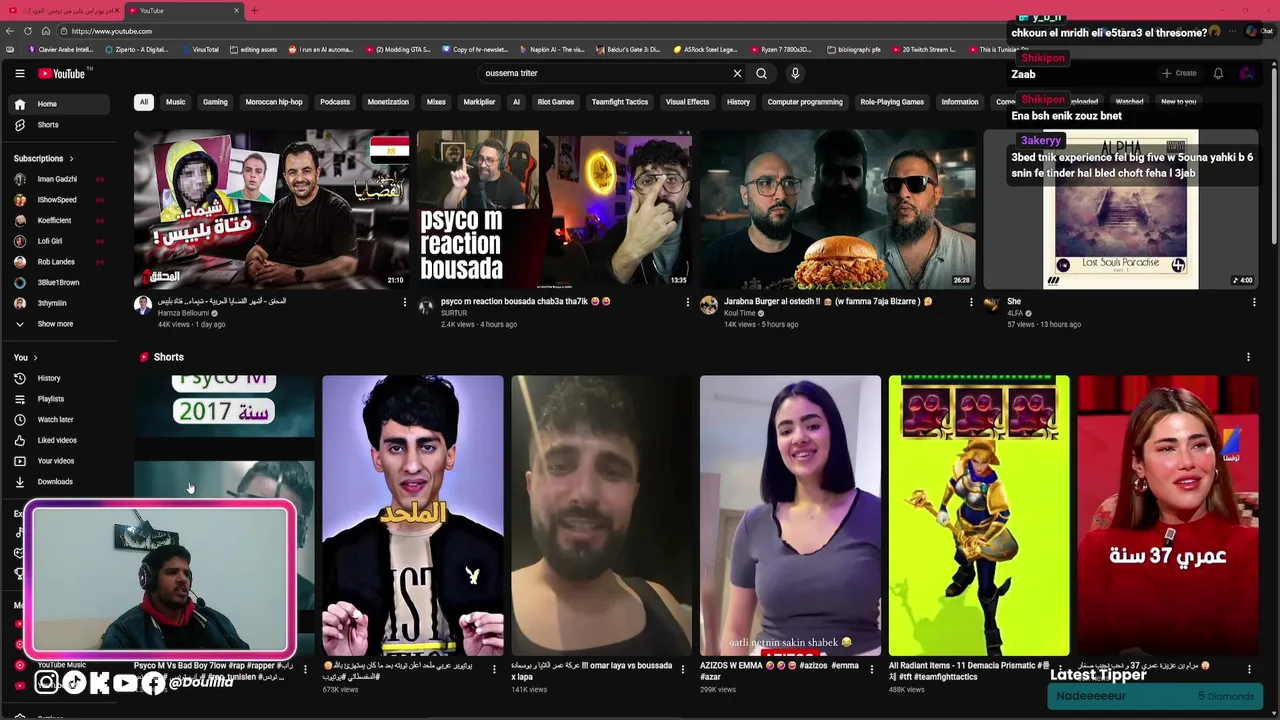Click the Koul Time channel avatar
The image size is (1280, 720).
709,305
